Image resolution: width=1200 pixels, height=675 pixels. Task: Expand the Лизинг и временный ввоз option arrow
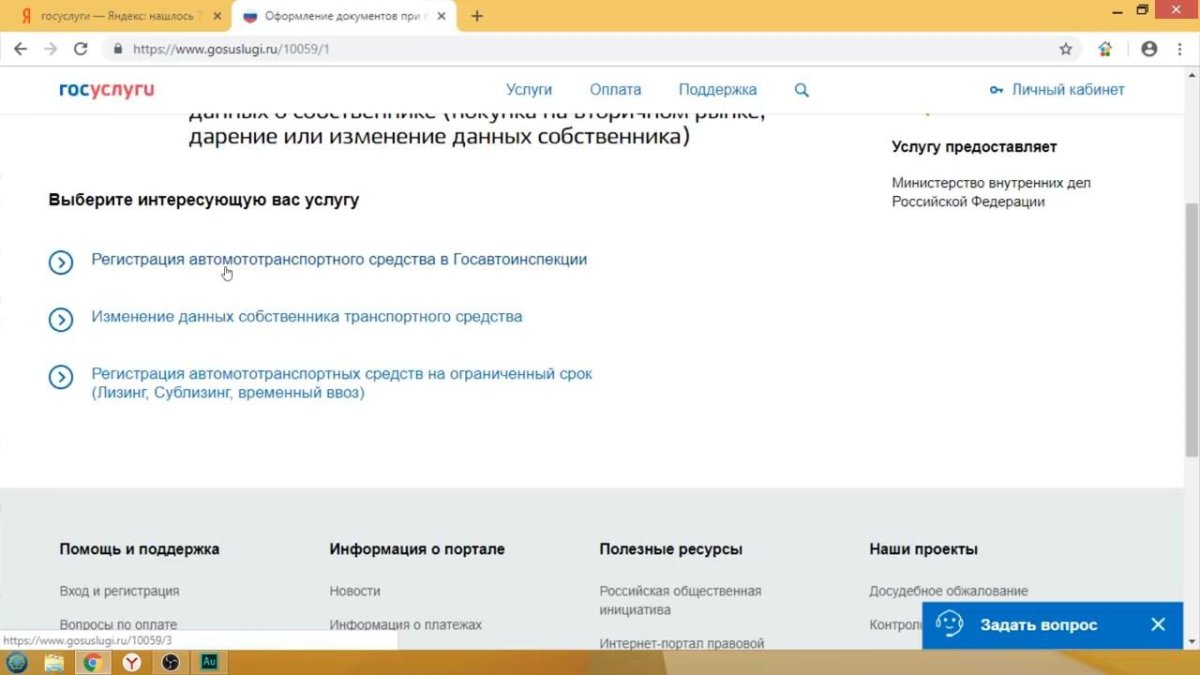(61, 377)
